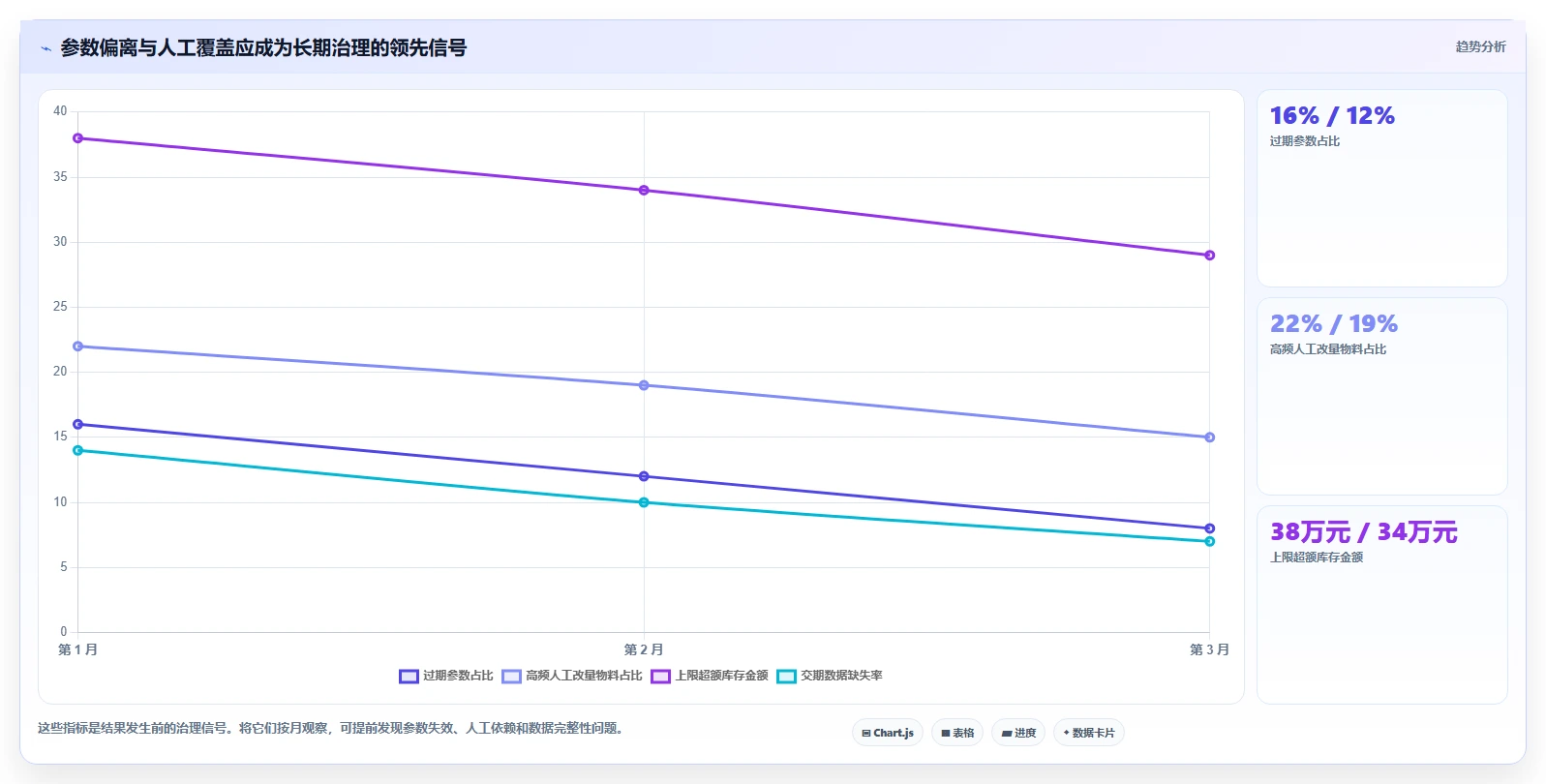
Task: Click the 22% / 19% value card
Action: pos(1381,397)
